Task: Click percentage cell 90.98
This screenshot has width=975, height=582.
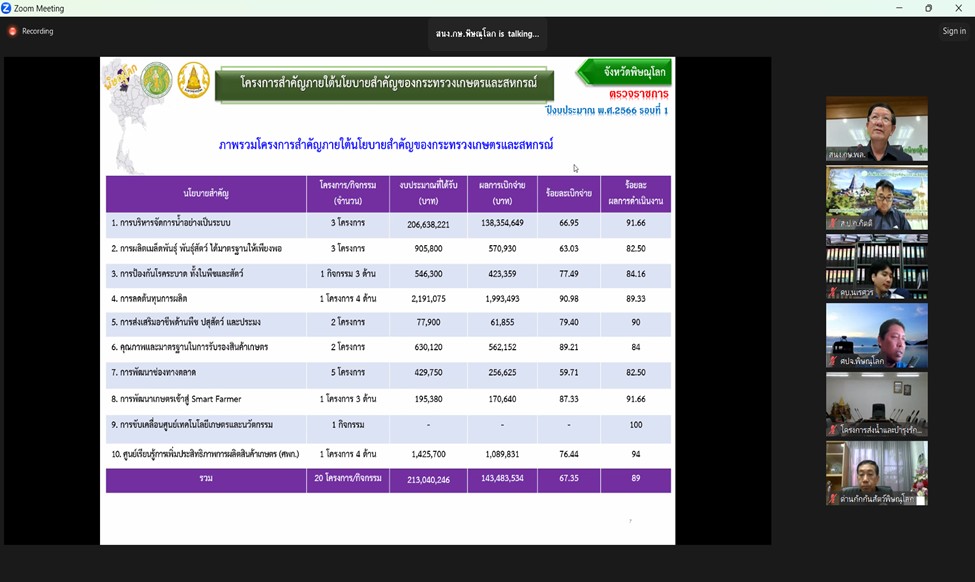Action: pos(569,299)
